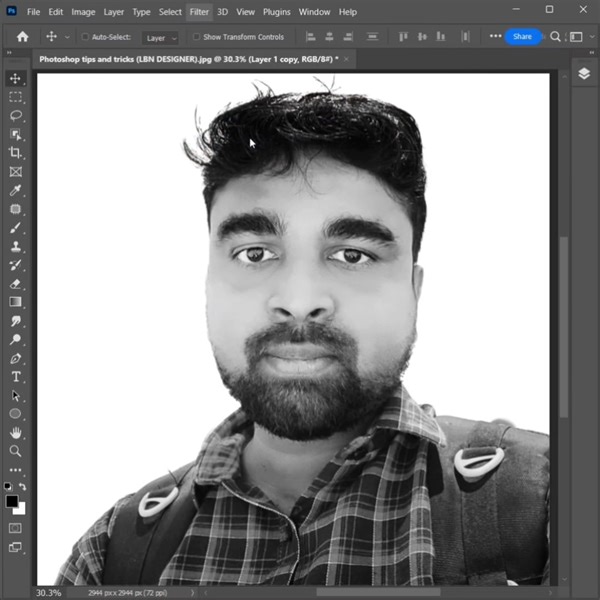Select the Object Selection tool
Screen dimensions: 600x600
15,134
